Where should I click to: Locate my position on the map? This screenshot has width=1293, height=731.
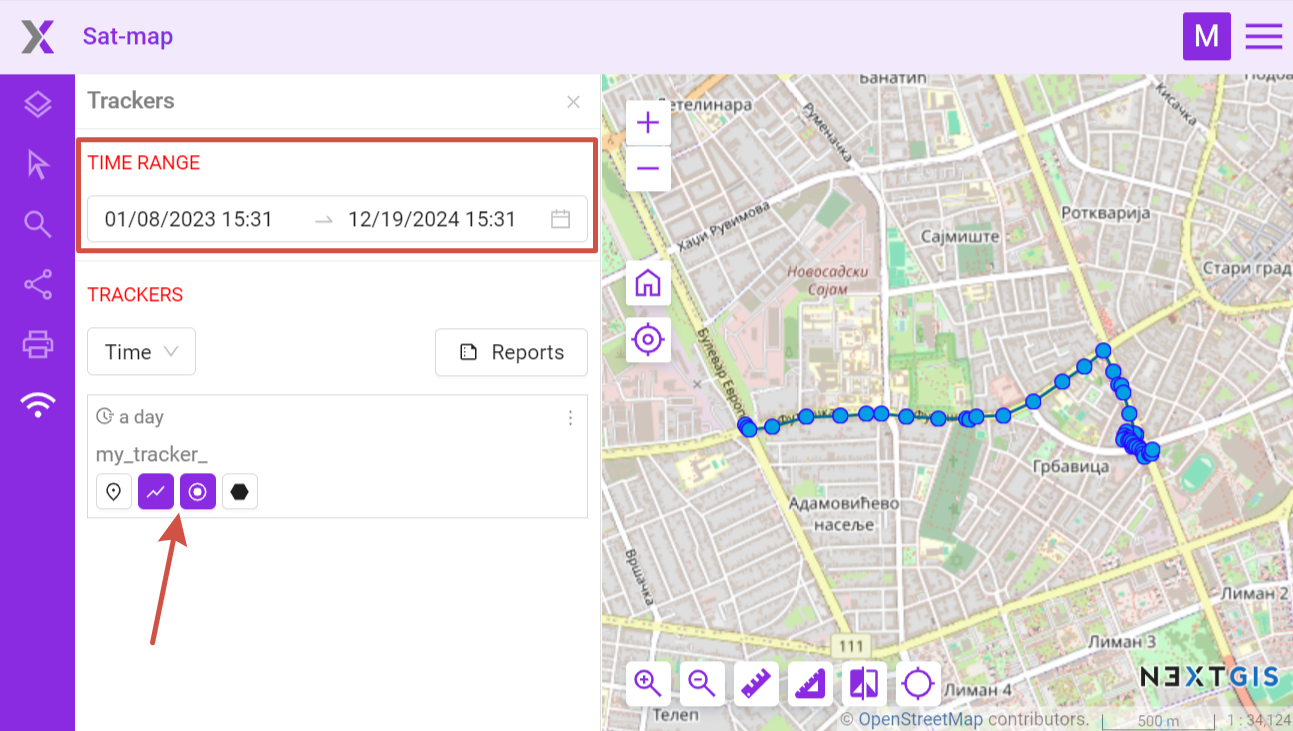click(648, 340)
